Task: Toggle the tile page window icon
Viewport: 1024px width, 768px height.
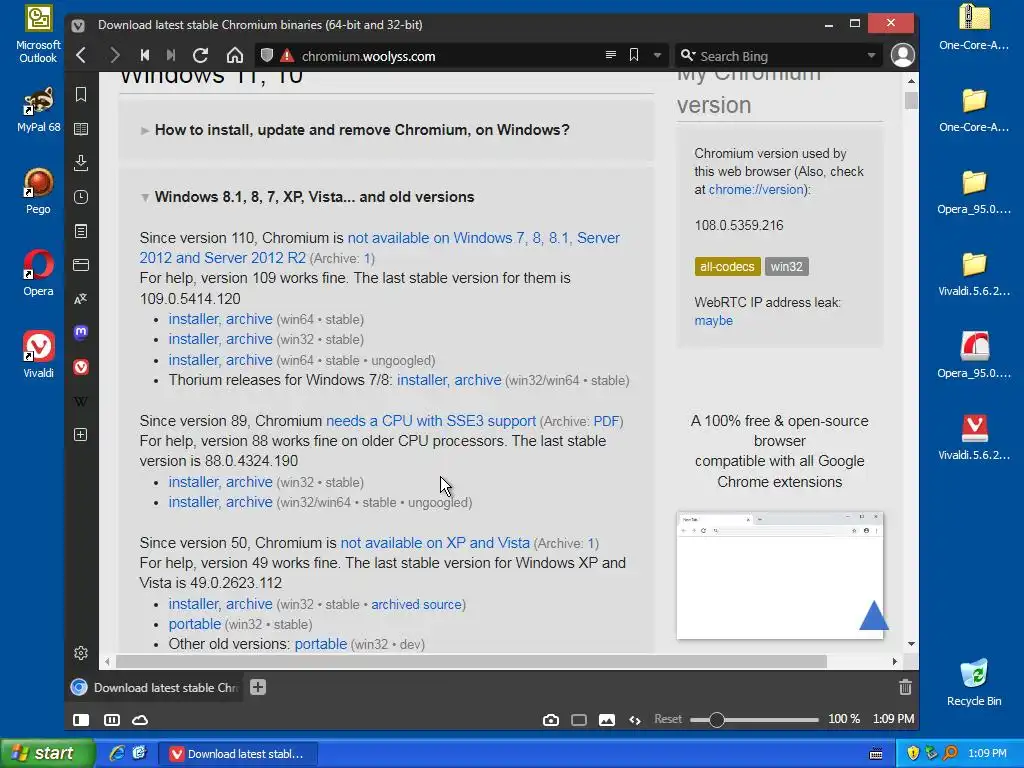Action: pyautogui.click(x=579, y=720)
